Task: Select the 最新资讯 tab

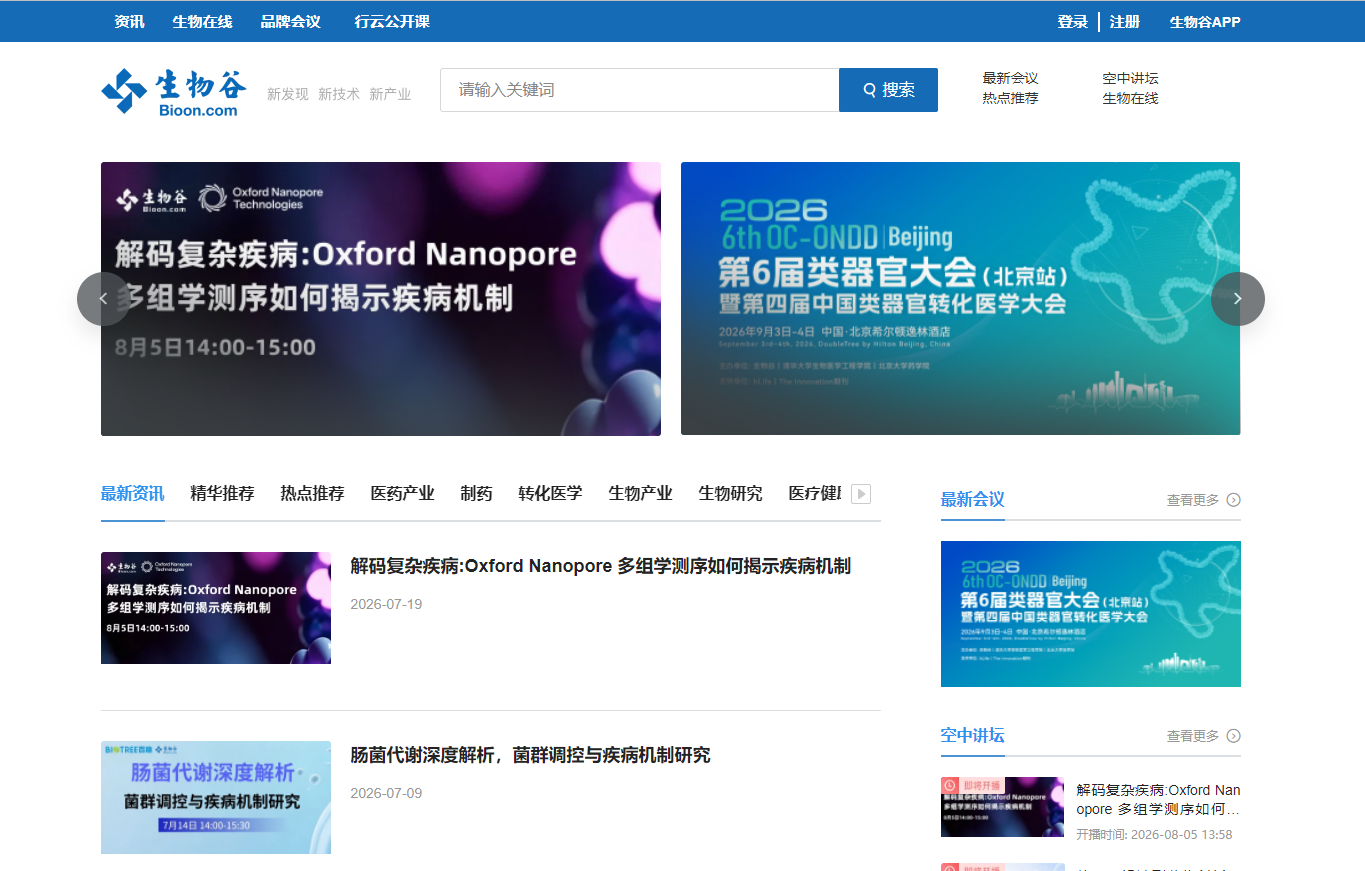Action: click(133, 494)
